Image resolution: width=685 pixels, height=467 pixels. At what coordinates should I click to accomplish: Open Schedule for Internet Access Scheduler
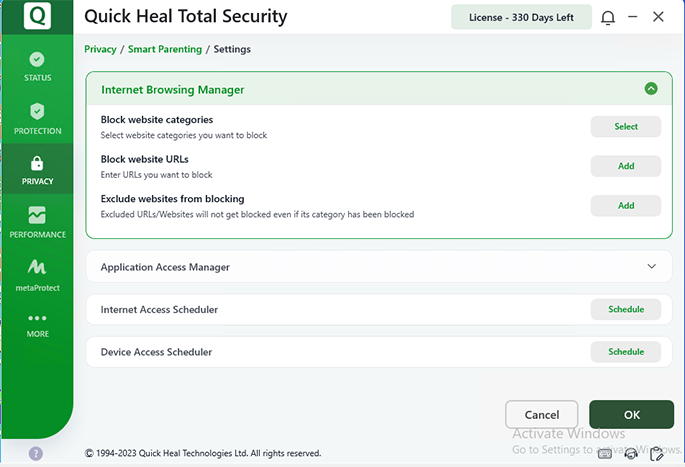click(625, 309)
